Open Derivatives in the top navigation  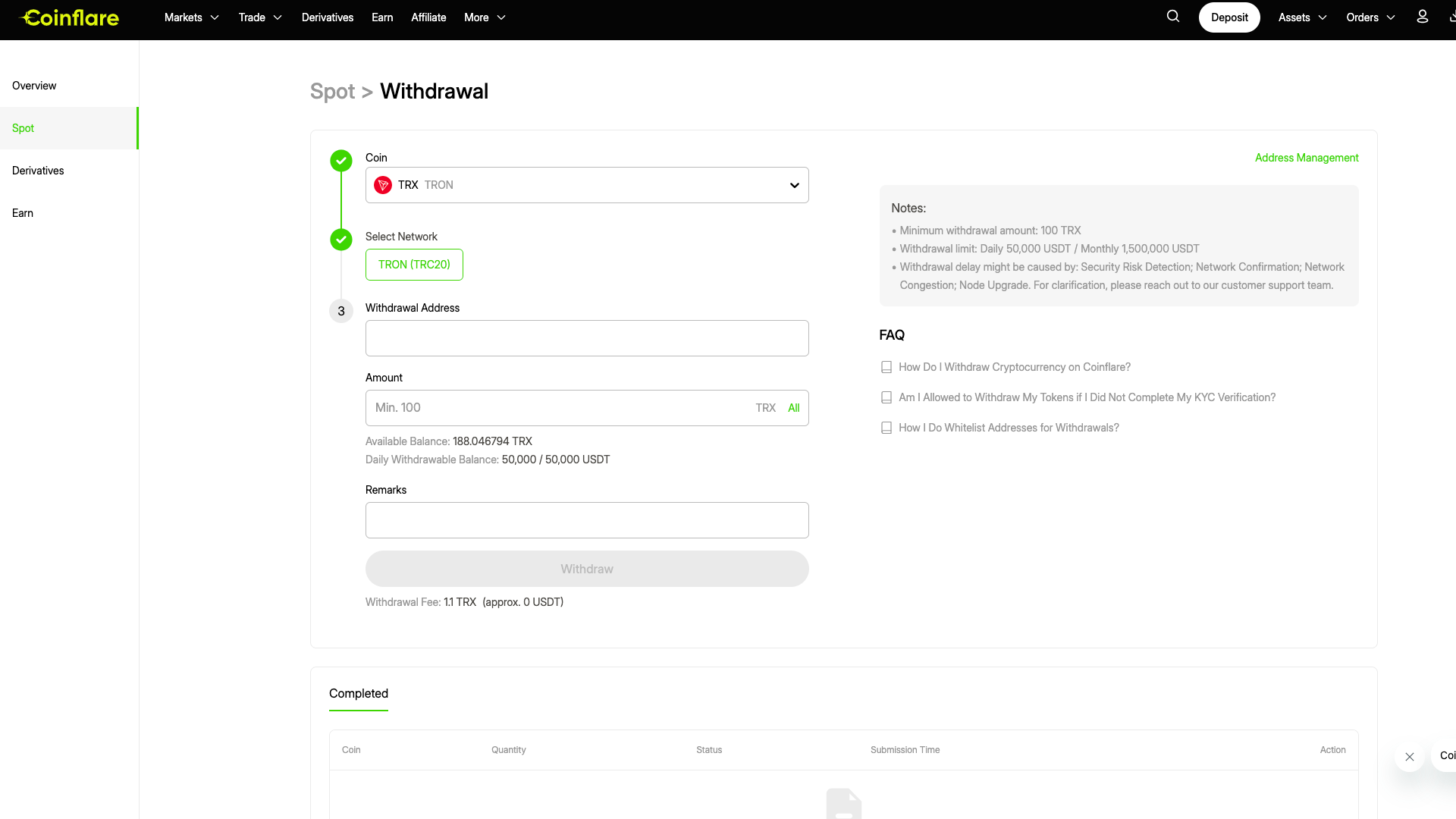pos(328,17)
